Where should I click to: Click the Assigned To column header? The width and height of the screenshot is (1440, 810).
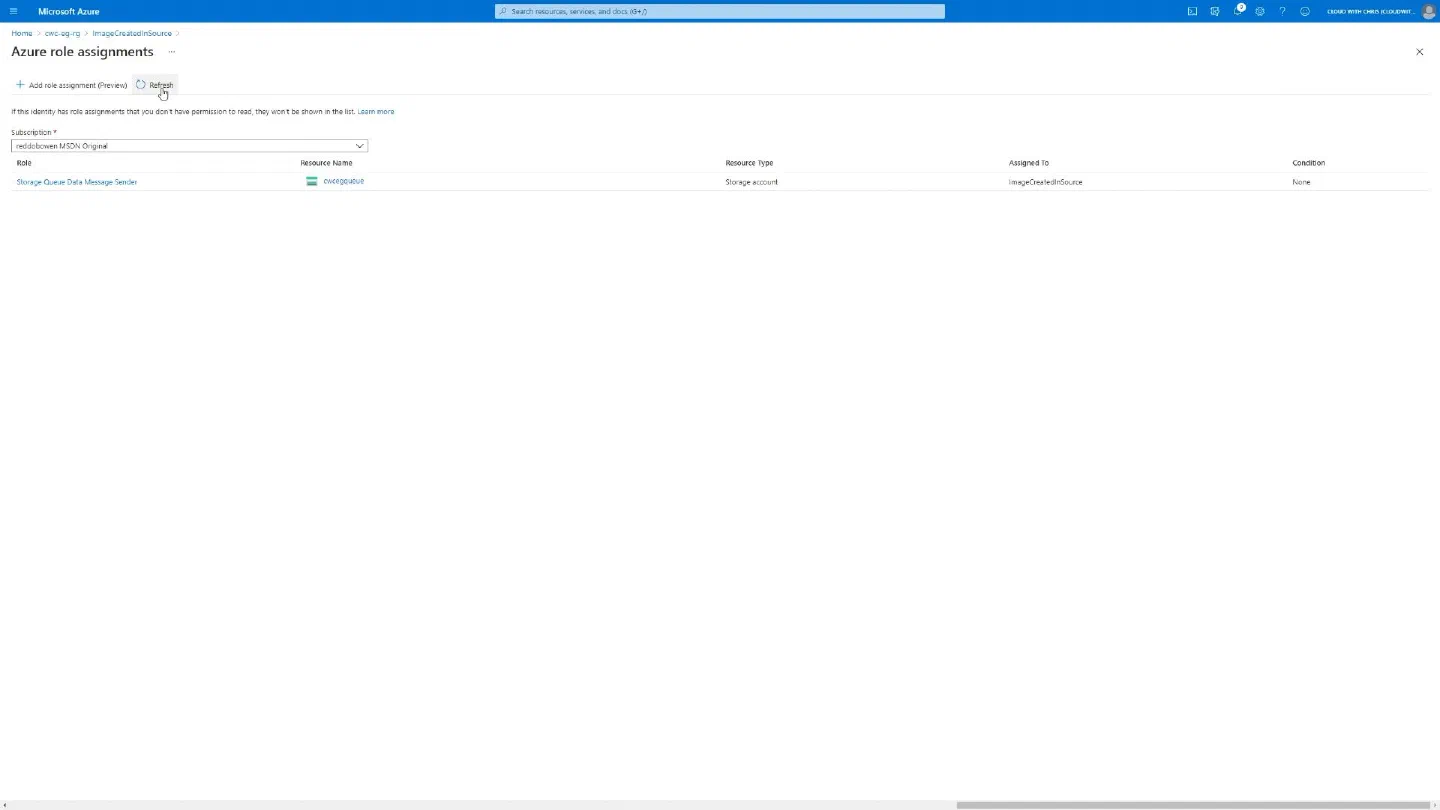(1029, 163)
